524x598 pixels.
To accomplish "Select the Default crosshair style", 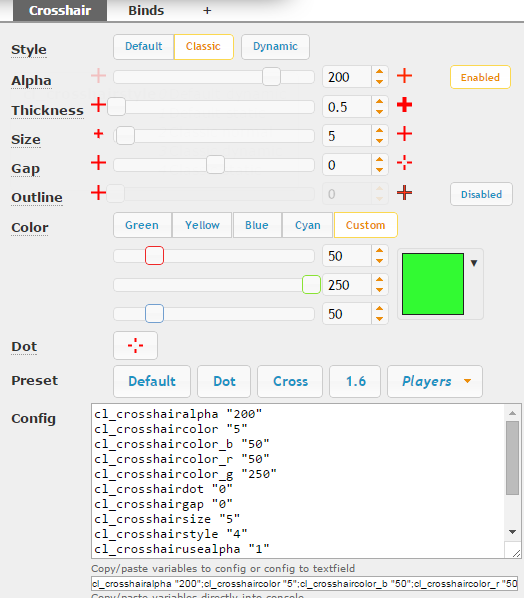I will click(143, 47).
